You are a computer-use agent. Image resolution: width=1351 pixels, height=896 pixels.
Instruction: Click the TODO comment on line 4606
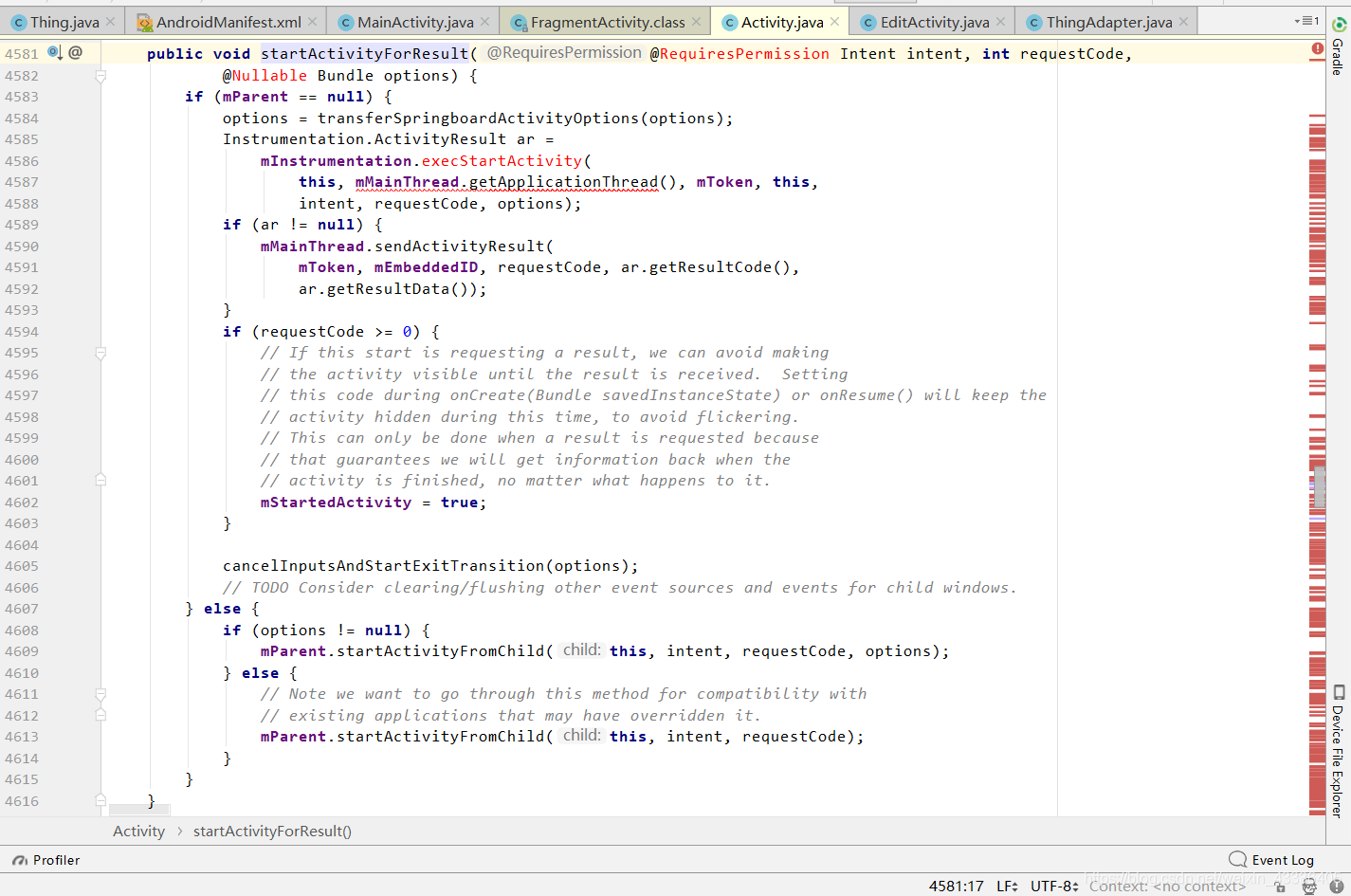619,588
